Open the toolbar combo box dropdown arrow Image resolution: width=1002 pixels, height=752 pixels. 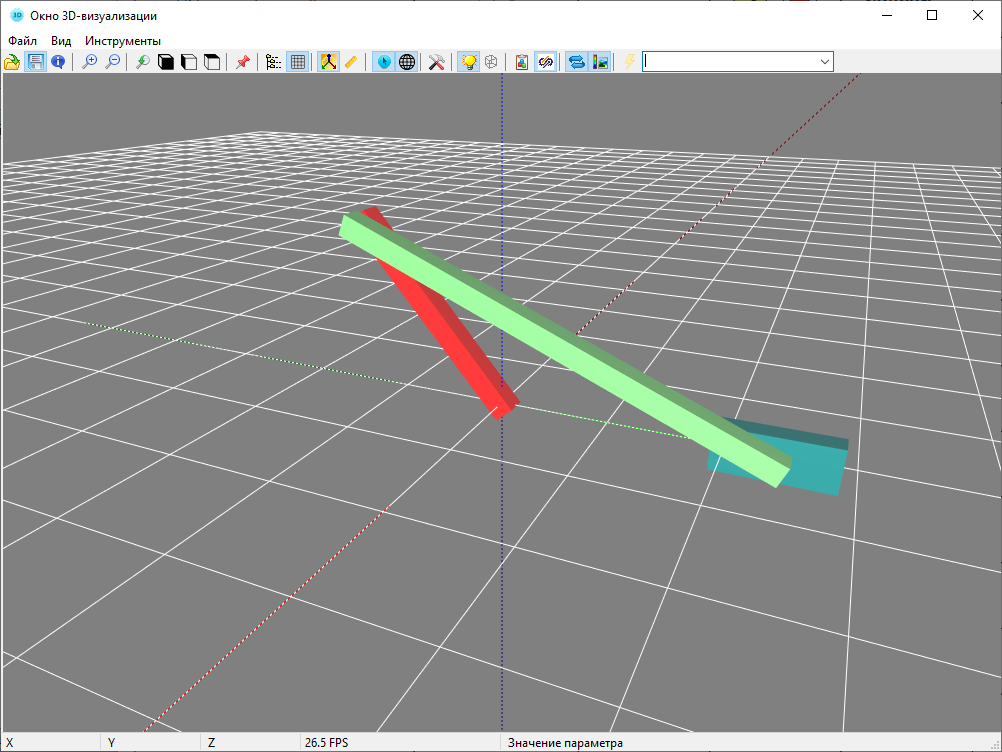tap(825, 62)
